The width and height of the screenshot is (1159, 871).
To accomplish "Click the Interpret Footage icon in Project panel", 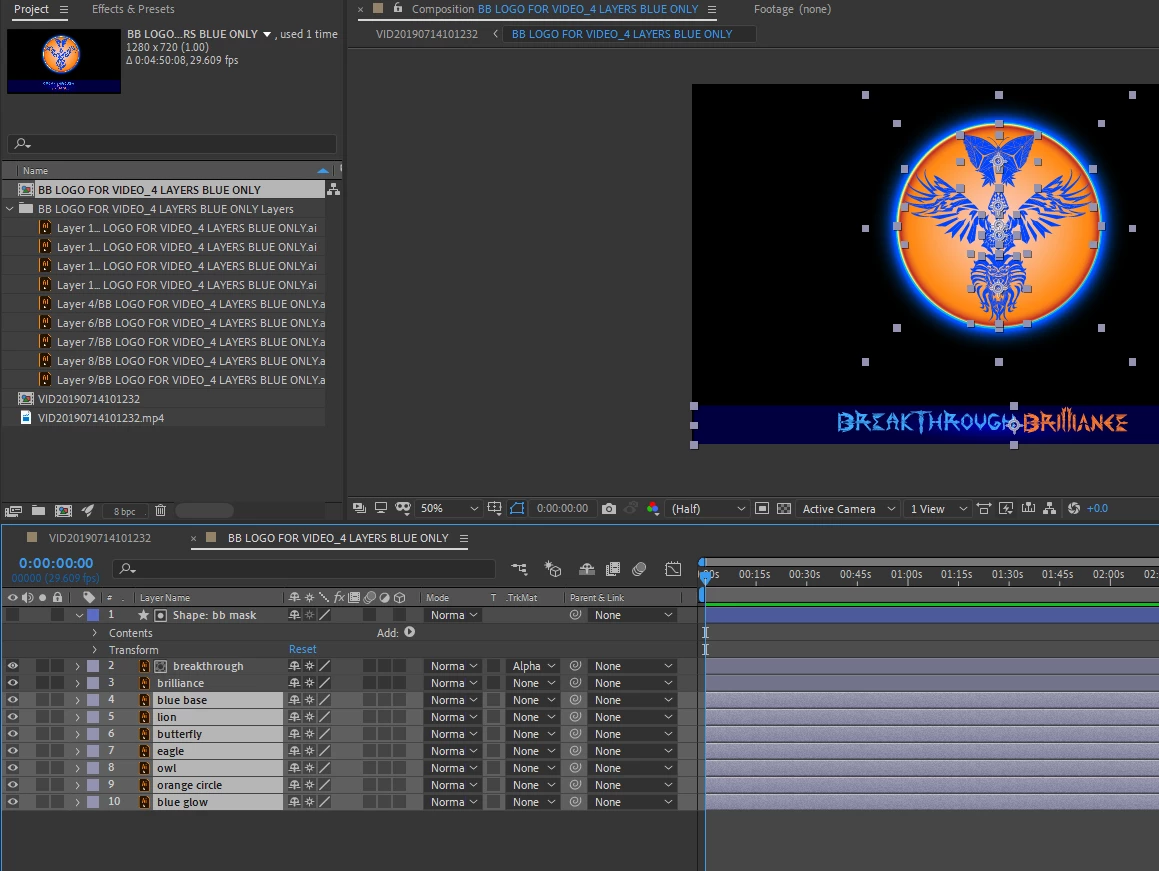I will pyautogui.click(x=13, y=510).
